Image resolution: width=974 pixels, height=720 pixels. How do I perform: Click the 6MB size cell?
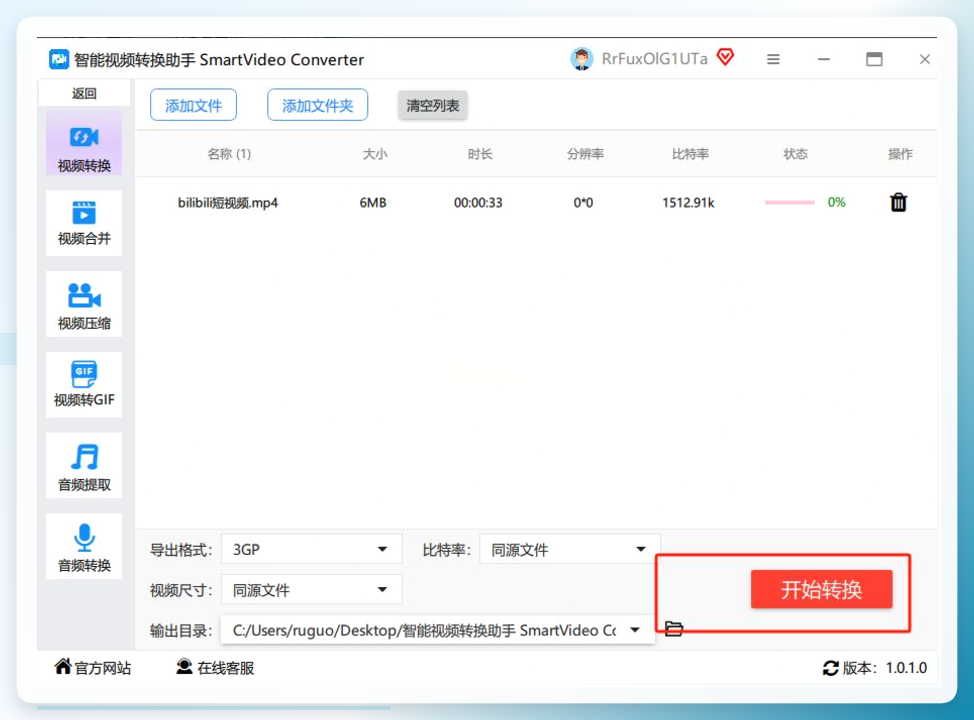[x=373, y=203]
